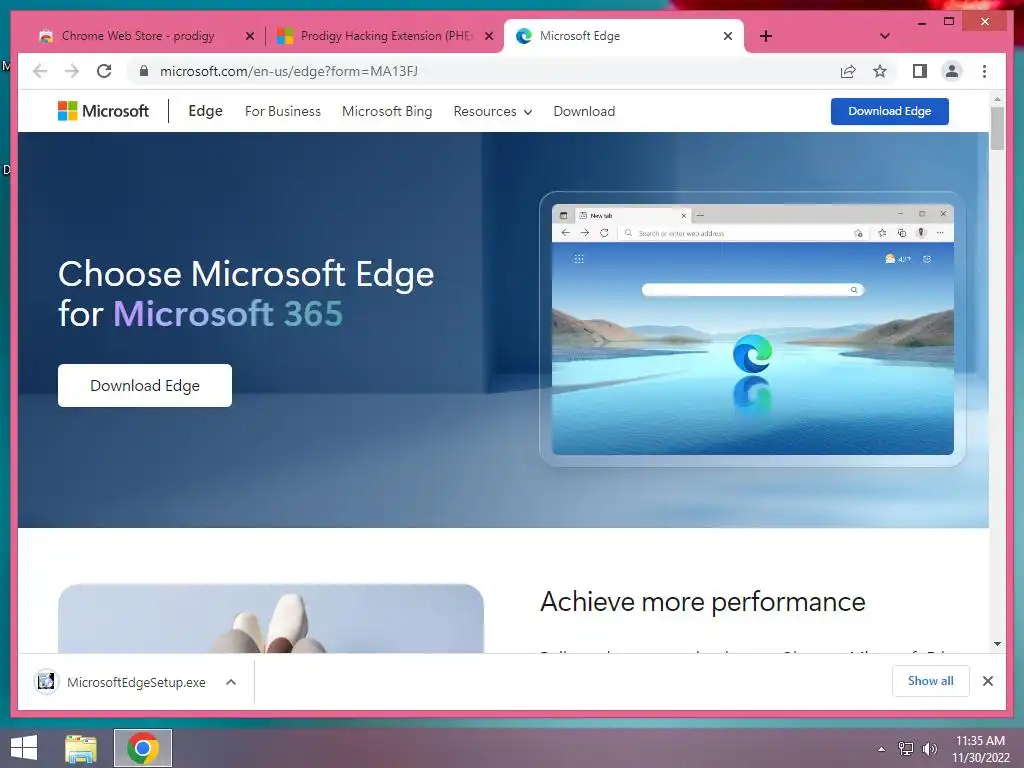Bookmark this page with the star icon
Viewport: 1024px width, 768px height.
(x=880, y=71)
